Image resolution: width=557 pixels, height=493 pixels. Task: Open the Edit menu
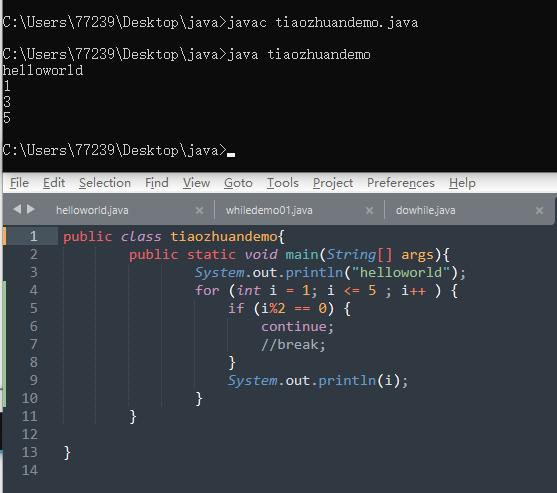pos(54,183)
